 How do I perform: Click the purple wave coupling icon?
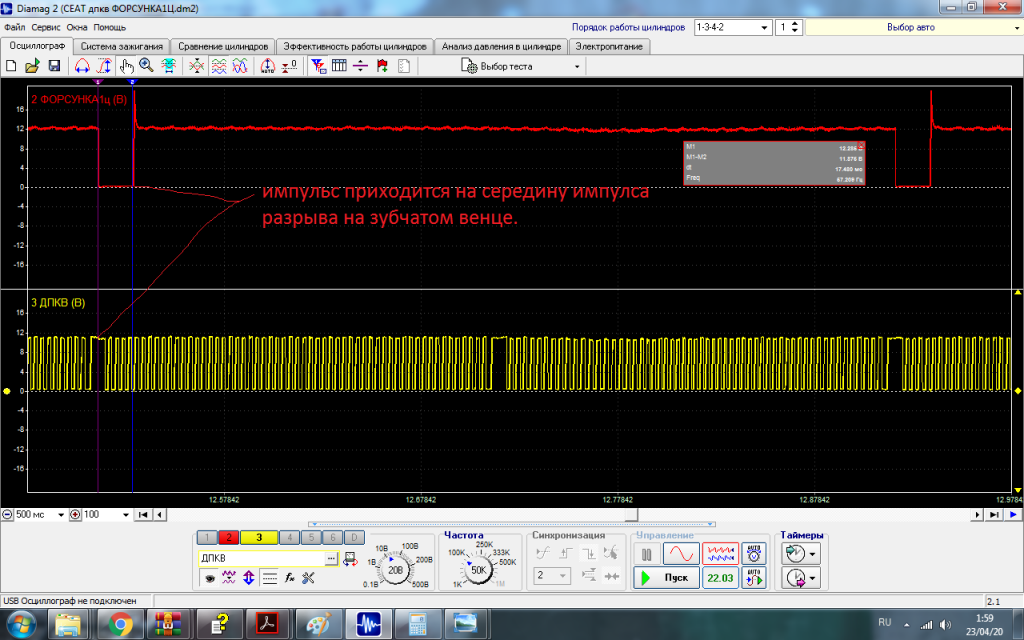[229, 578]
